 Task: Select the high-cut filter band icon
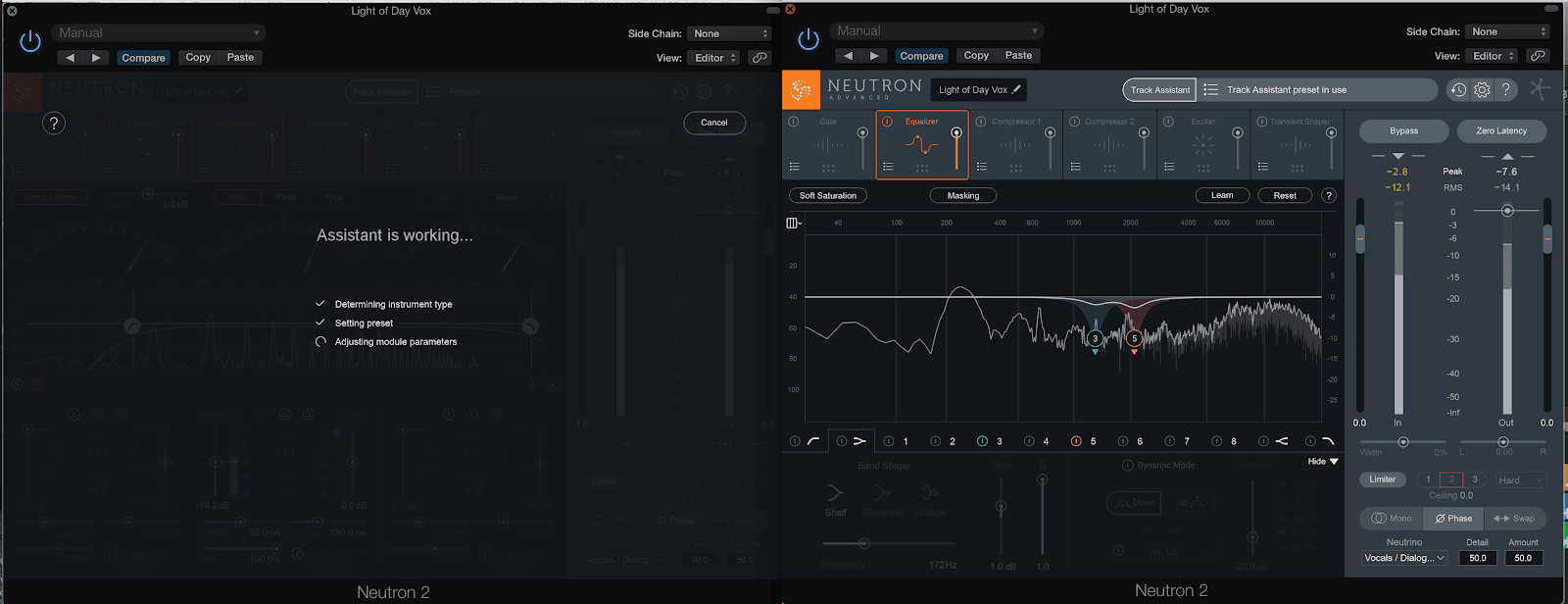coord(1328,441)
